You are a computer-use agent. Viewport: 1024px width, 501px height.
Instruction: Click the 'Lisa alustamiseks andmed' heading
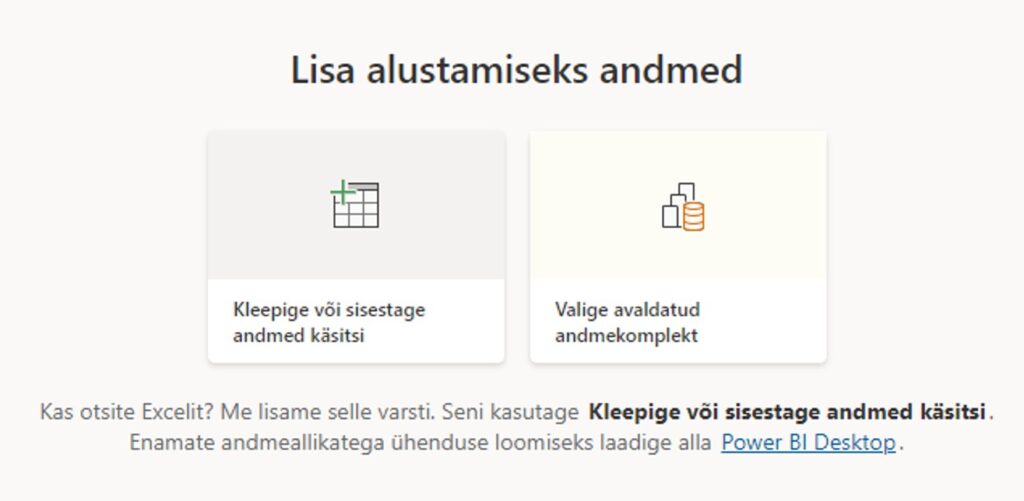tap(516, 71)
